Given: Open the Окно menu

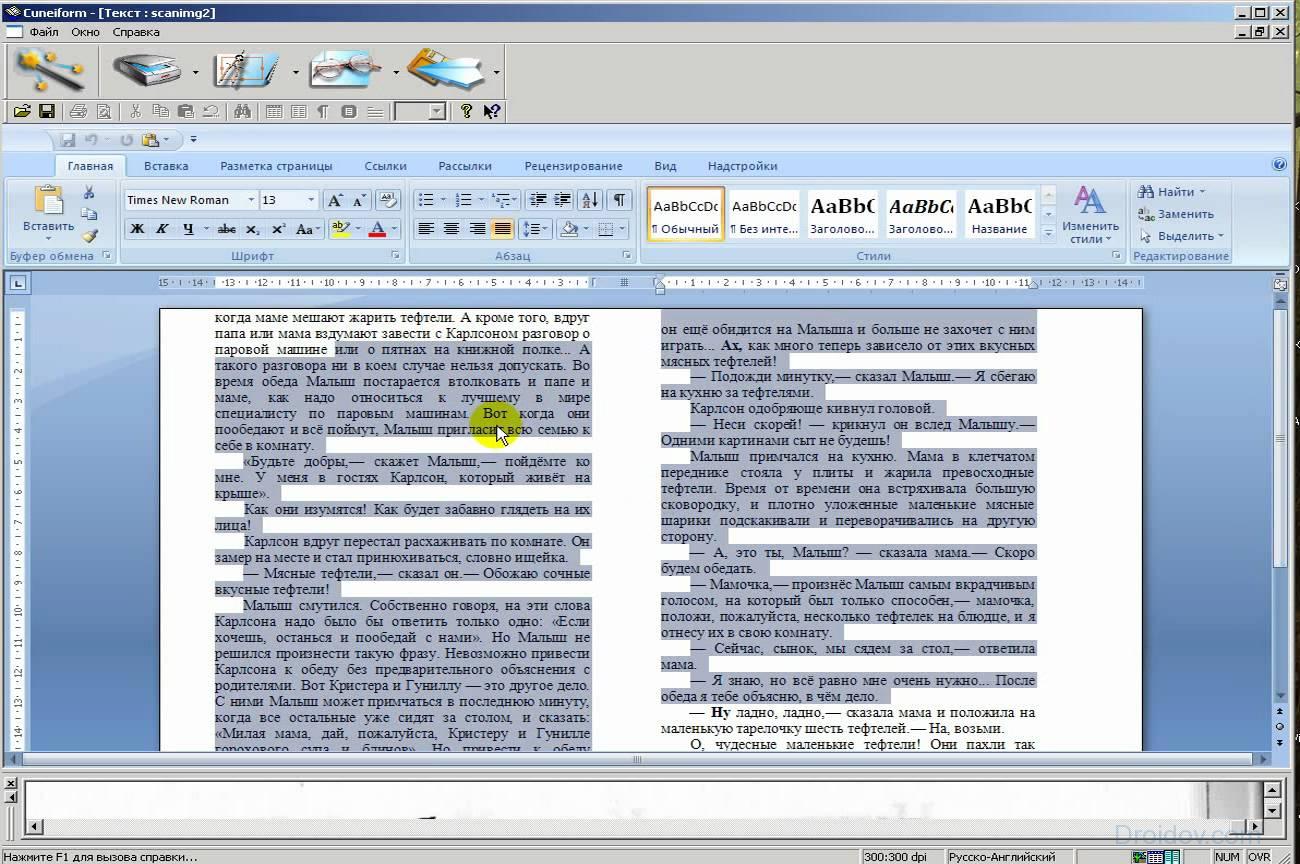Looking at the screenshot, I should [x=85, y=32].
